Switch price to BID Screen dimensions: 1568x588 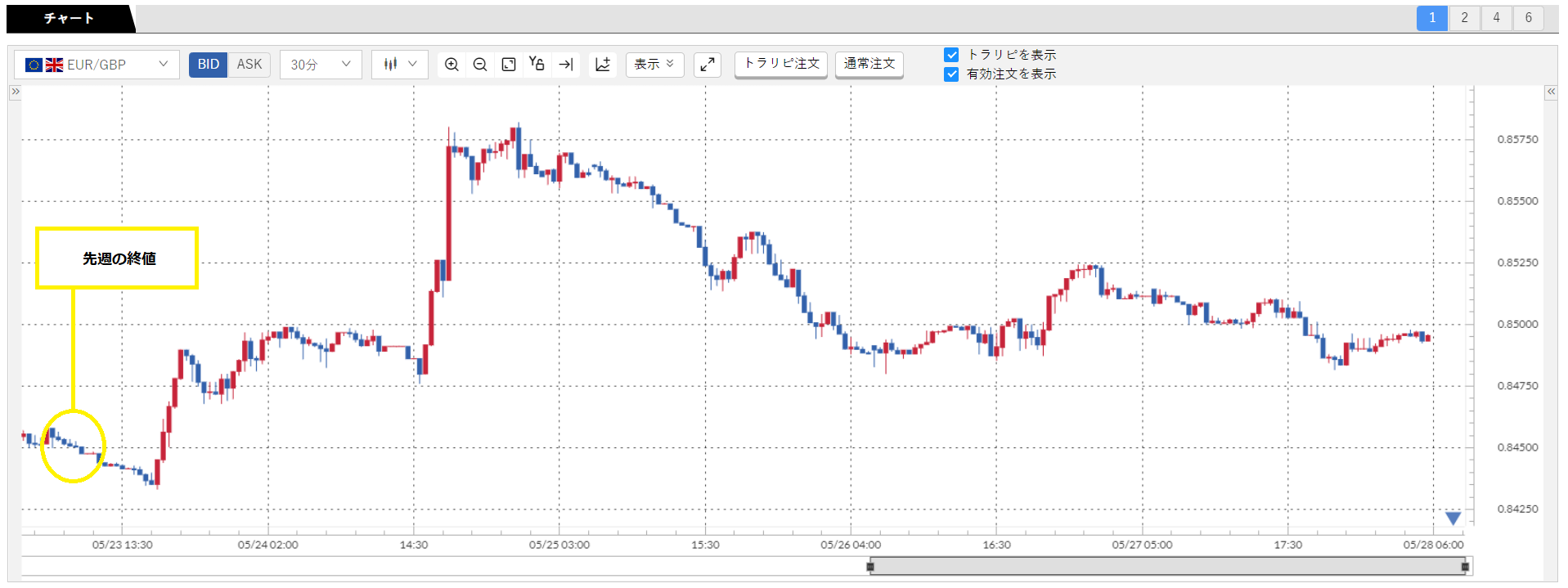pyautogui.click(x=209, y=65)
